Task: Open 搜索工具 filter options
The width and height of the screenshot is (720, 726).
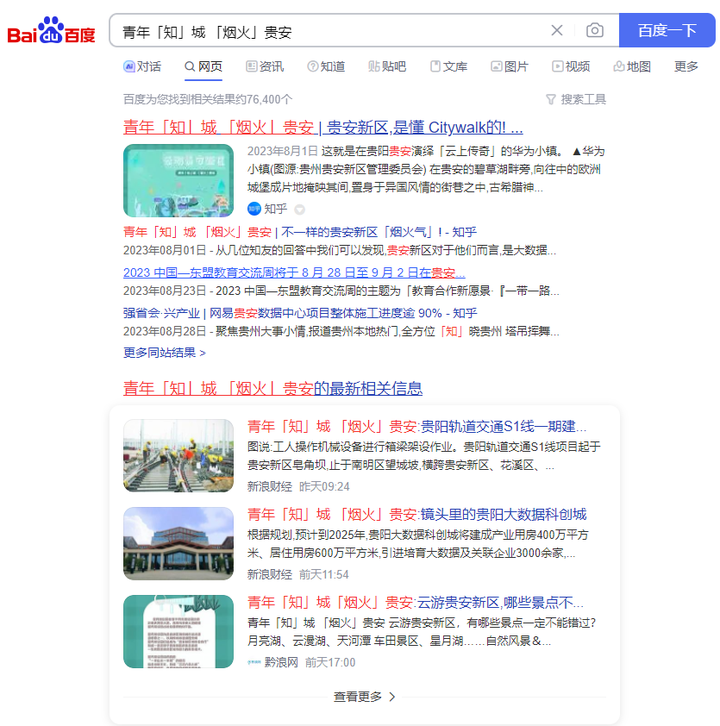Action: [x=576, y=100]
